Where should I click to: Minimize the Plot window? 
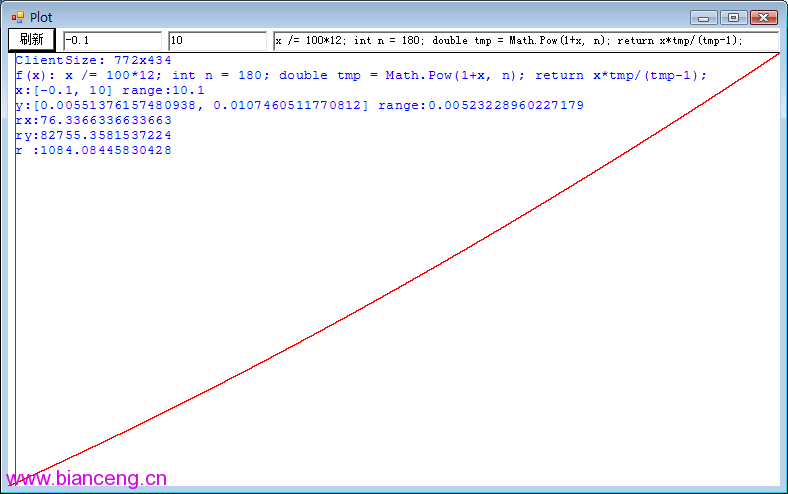tap(704, 18)
